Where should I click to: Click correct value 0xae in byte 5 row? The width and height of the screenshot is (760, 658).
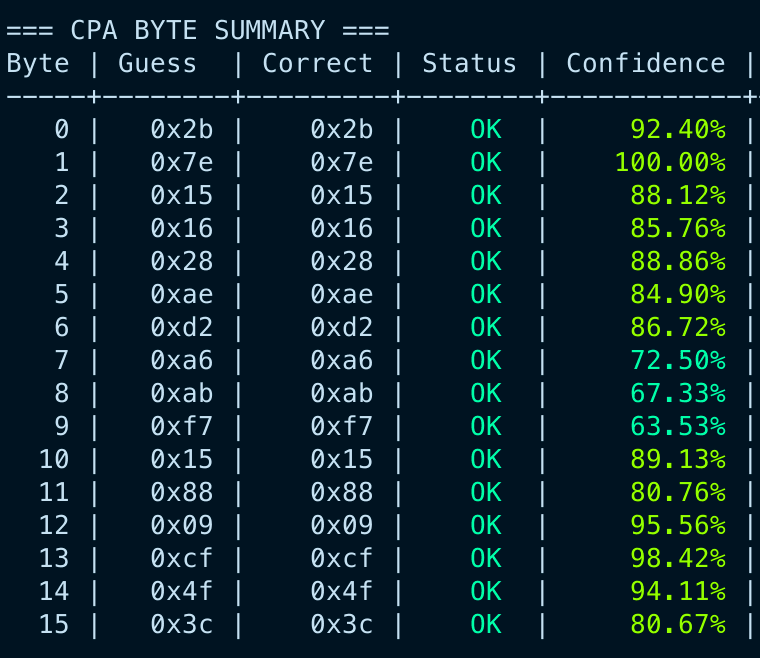tap(342, 294)
